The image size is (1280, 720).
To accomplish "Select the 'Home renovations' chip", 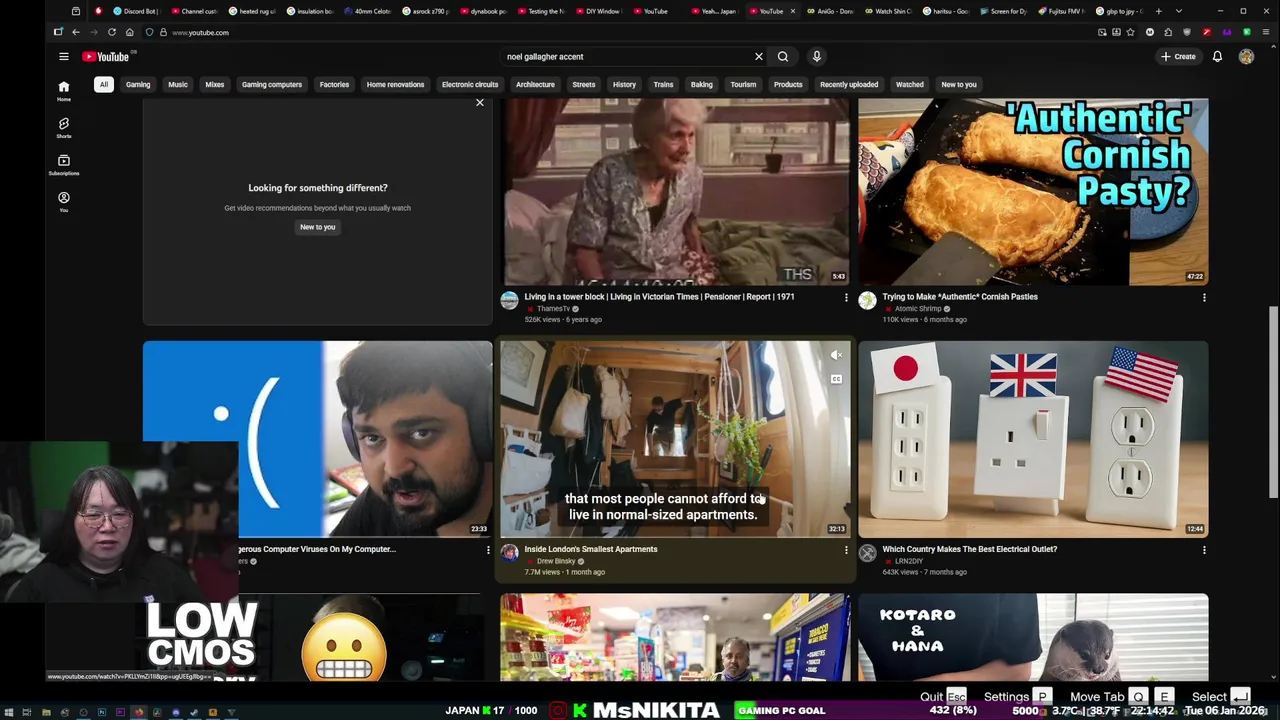I will (396, 84).
